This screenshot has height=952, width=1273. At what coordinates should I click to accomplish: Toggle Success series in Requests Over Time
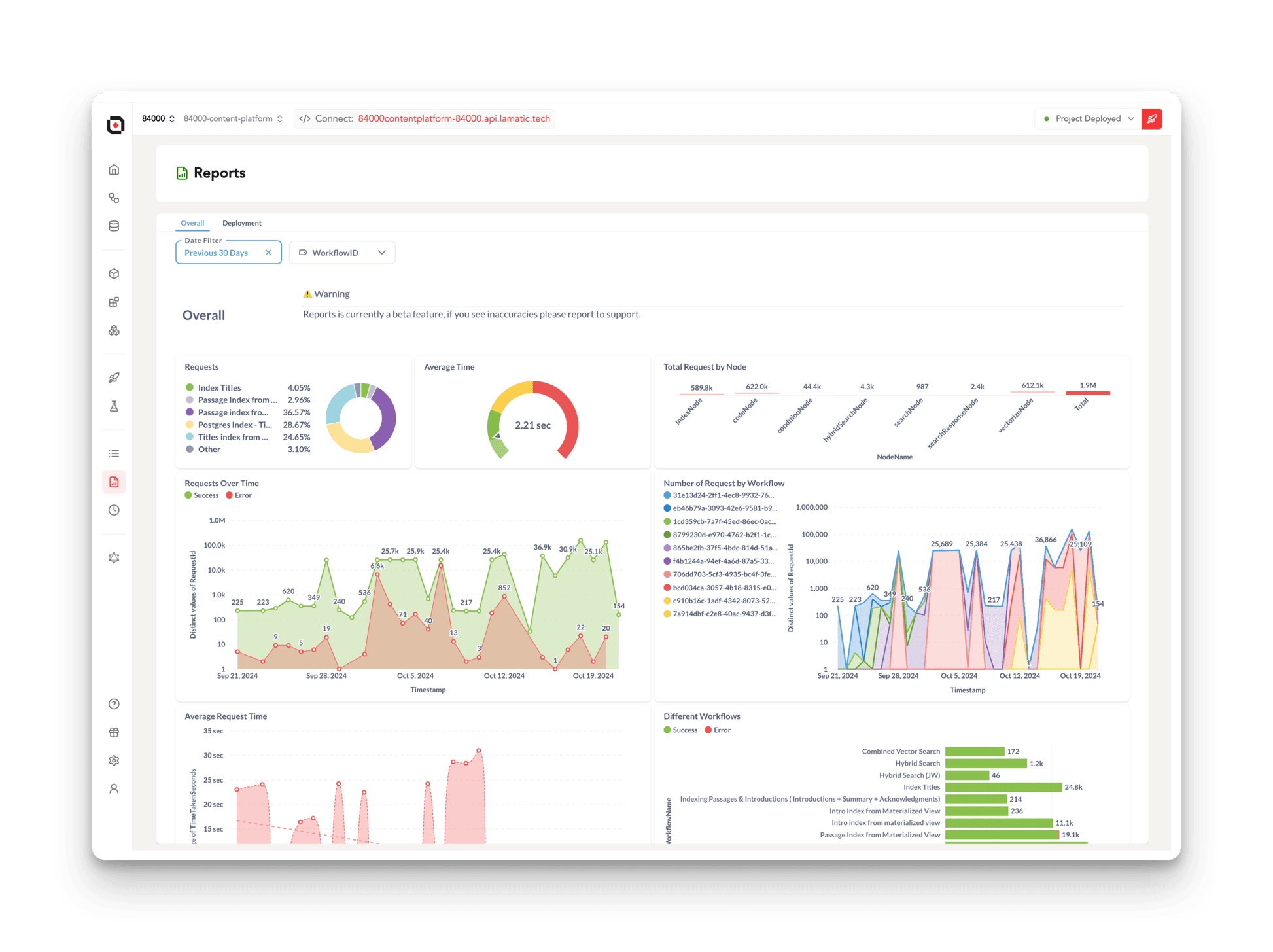point(202,495)
